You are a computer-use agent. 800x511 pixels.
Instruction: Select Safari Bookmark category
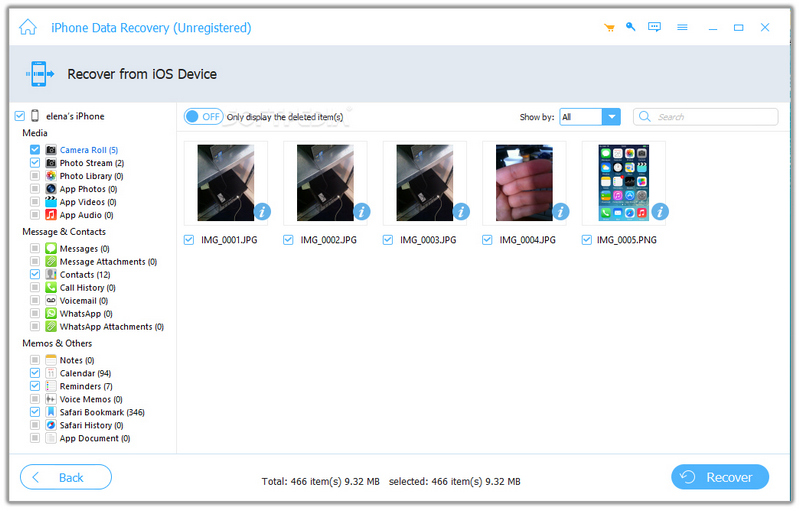101,412
